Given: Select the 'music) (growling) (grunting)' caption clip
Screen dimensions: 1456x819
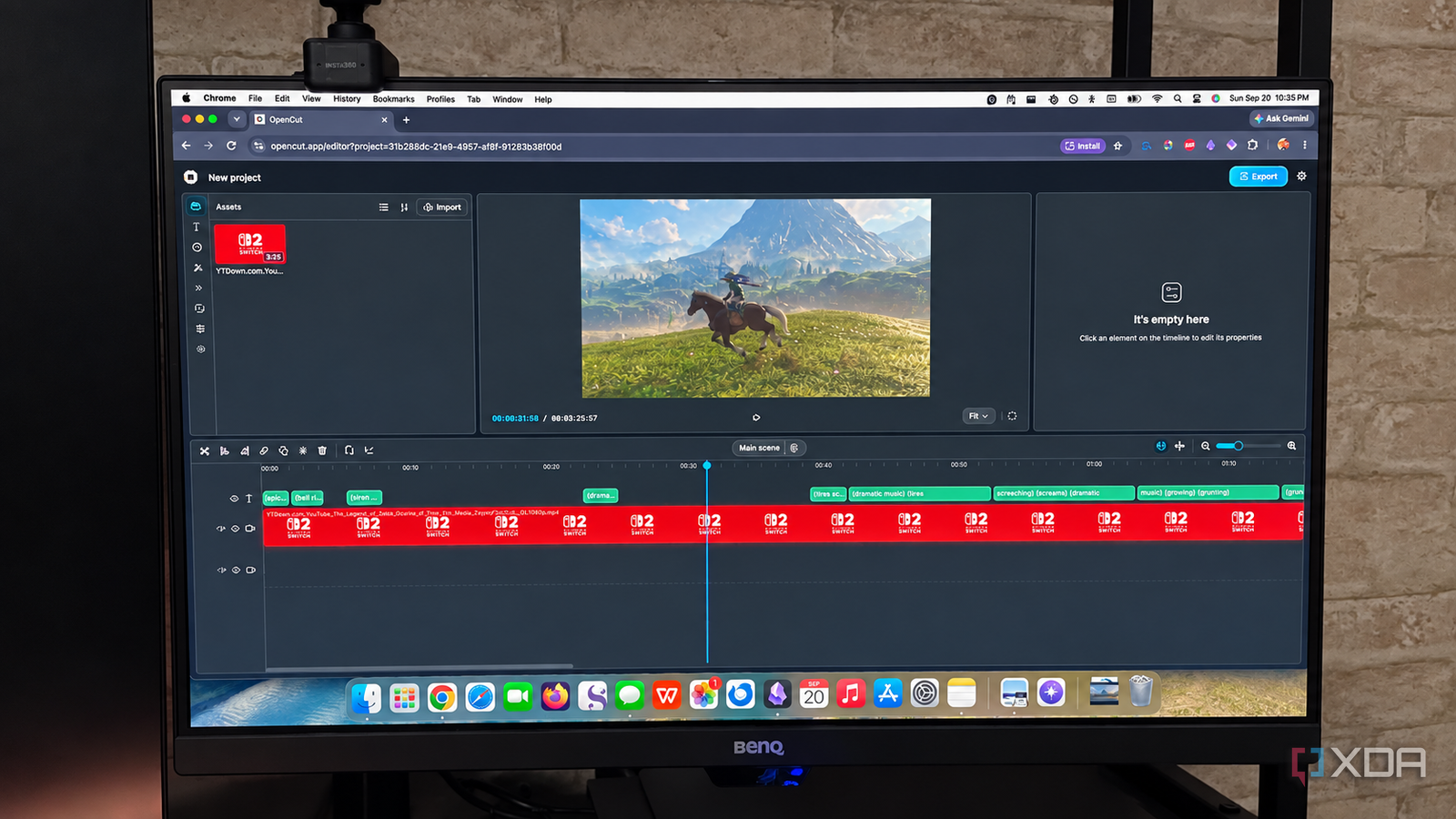Looking at the screenshot, I should pos(1208,492).
